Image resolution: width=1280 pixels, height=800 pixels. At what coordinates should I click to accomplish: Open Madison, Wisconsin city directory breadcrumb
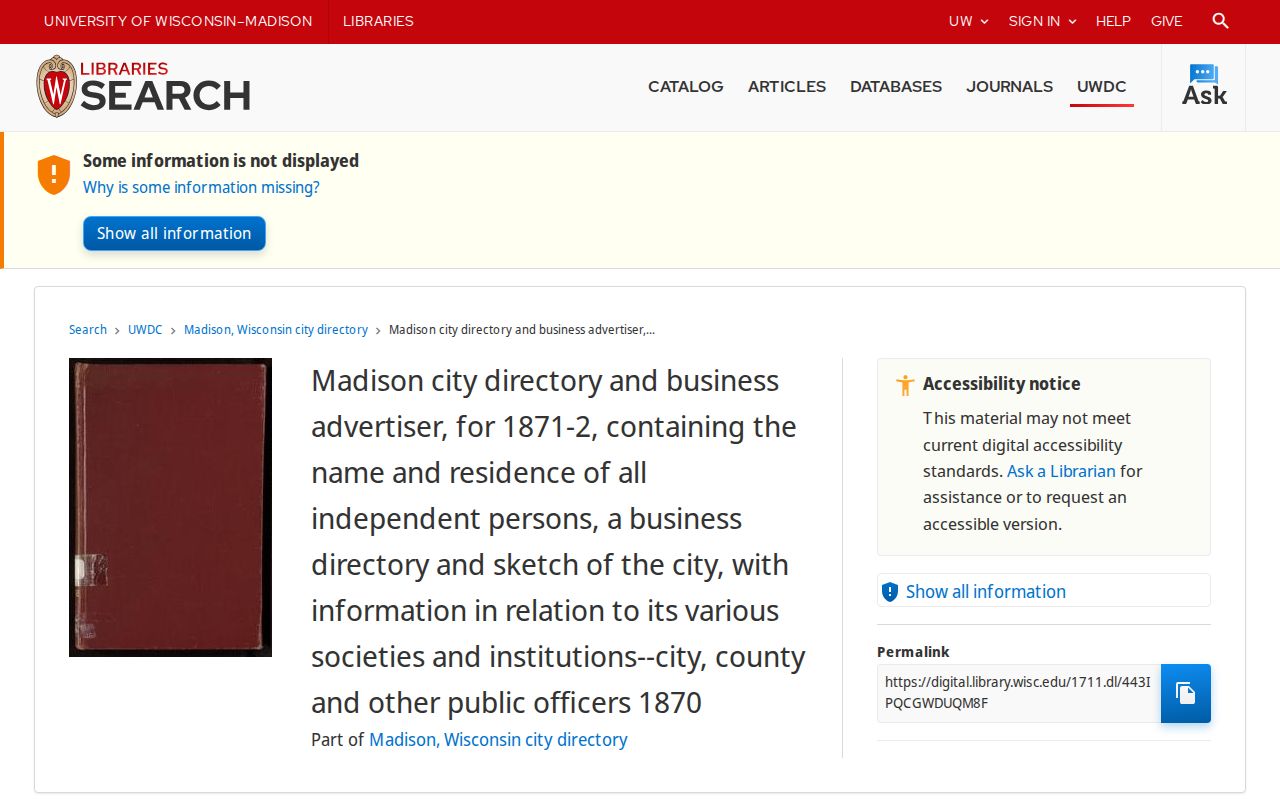(x=276, y=330)
